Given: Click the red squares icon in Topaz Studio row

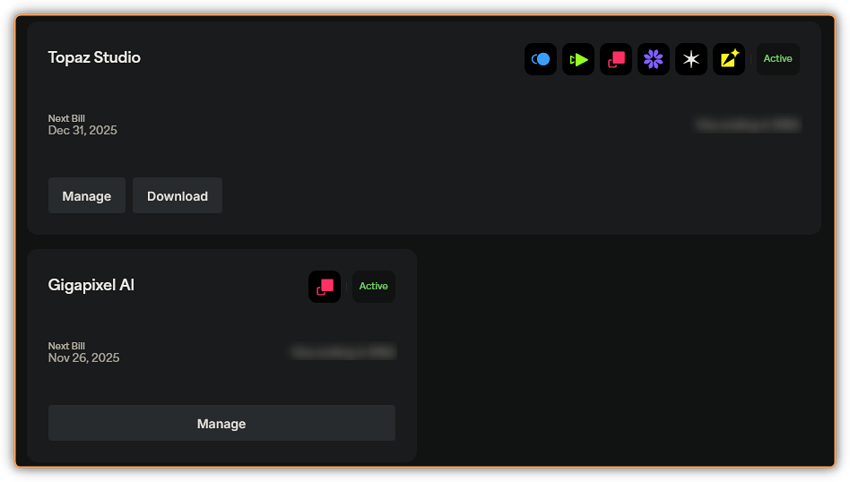Looking at the screenshot, I should coord(616,59).
